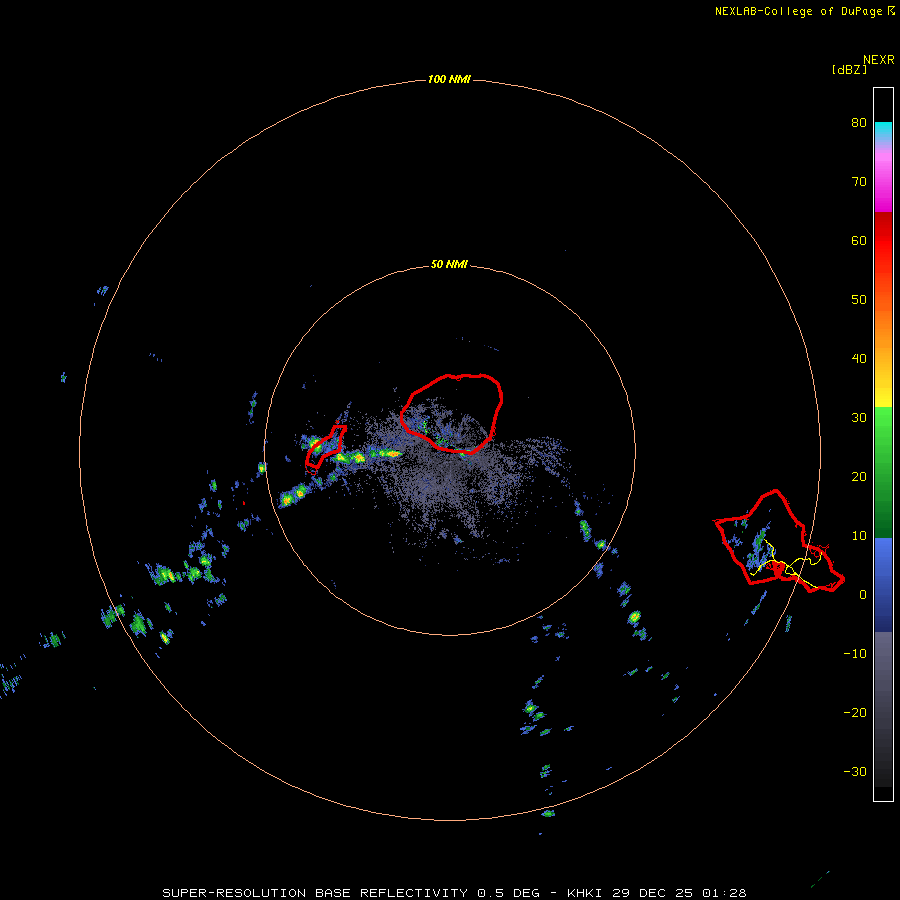Image resolution: width=900 pixels, height=900 pixels.
Task: Click the 80 value on the dBZ scale
Action: click(859, 122)
